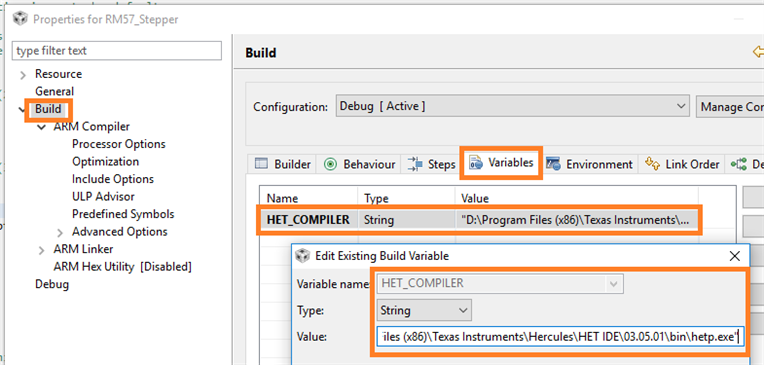Switch to the Link Order tab

point(682,164)
